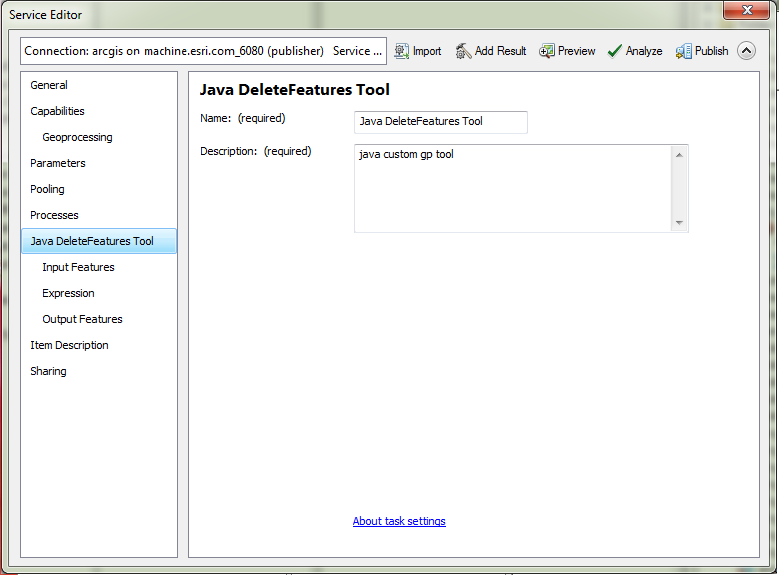
Task: Close the Service Editor window
Action: (x=747, y=10)
